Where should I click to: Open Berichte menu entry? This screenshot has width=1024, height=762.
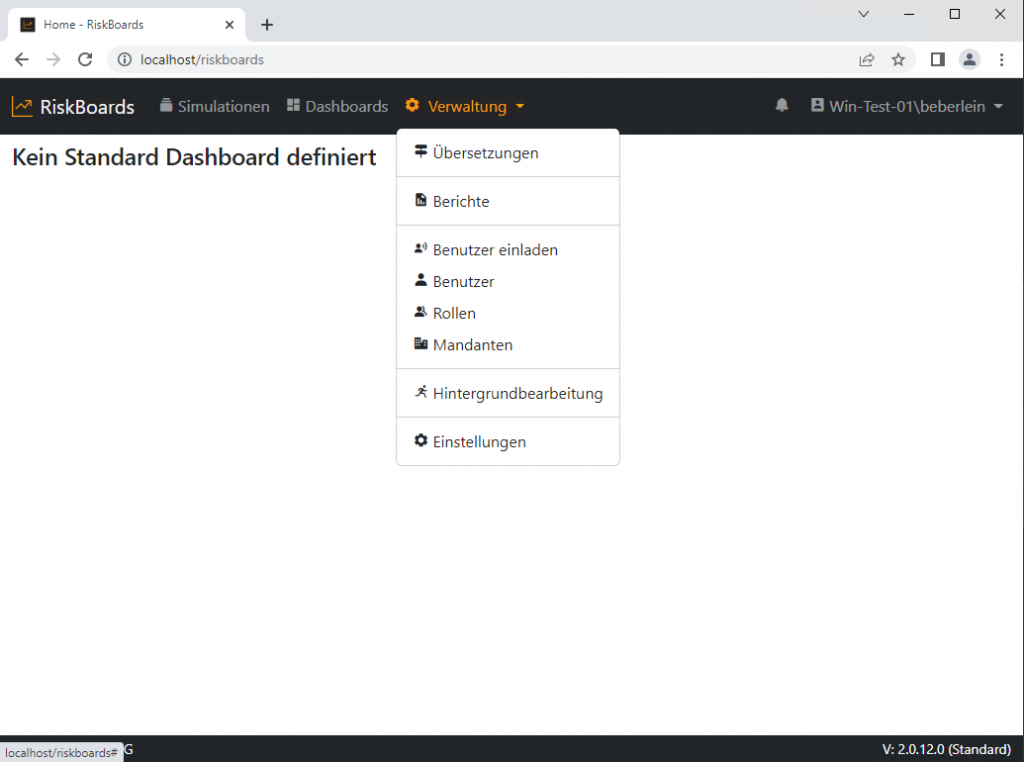point(507,201)
